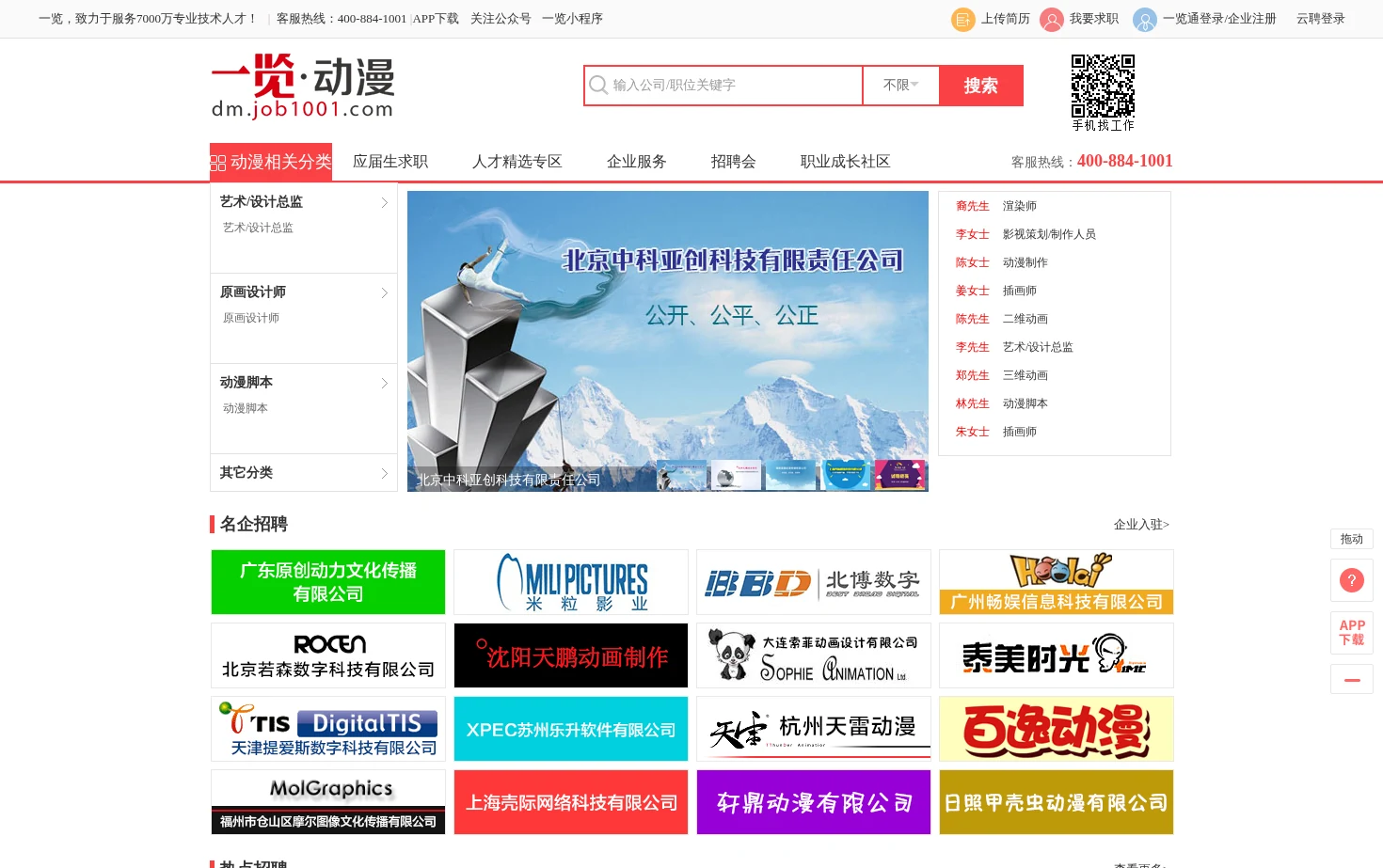Open the 广州畅娱信息科技有限公司 logo

[x=1057, y=582]
